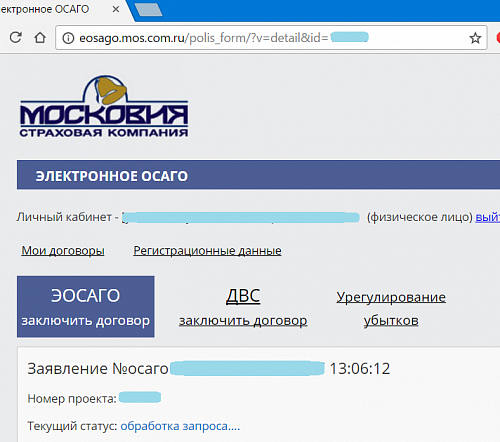Viewport: 500px width, 442px height.
Task: Open Урегулирование убытков link
Action: [391, 308]
